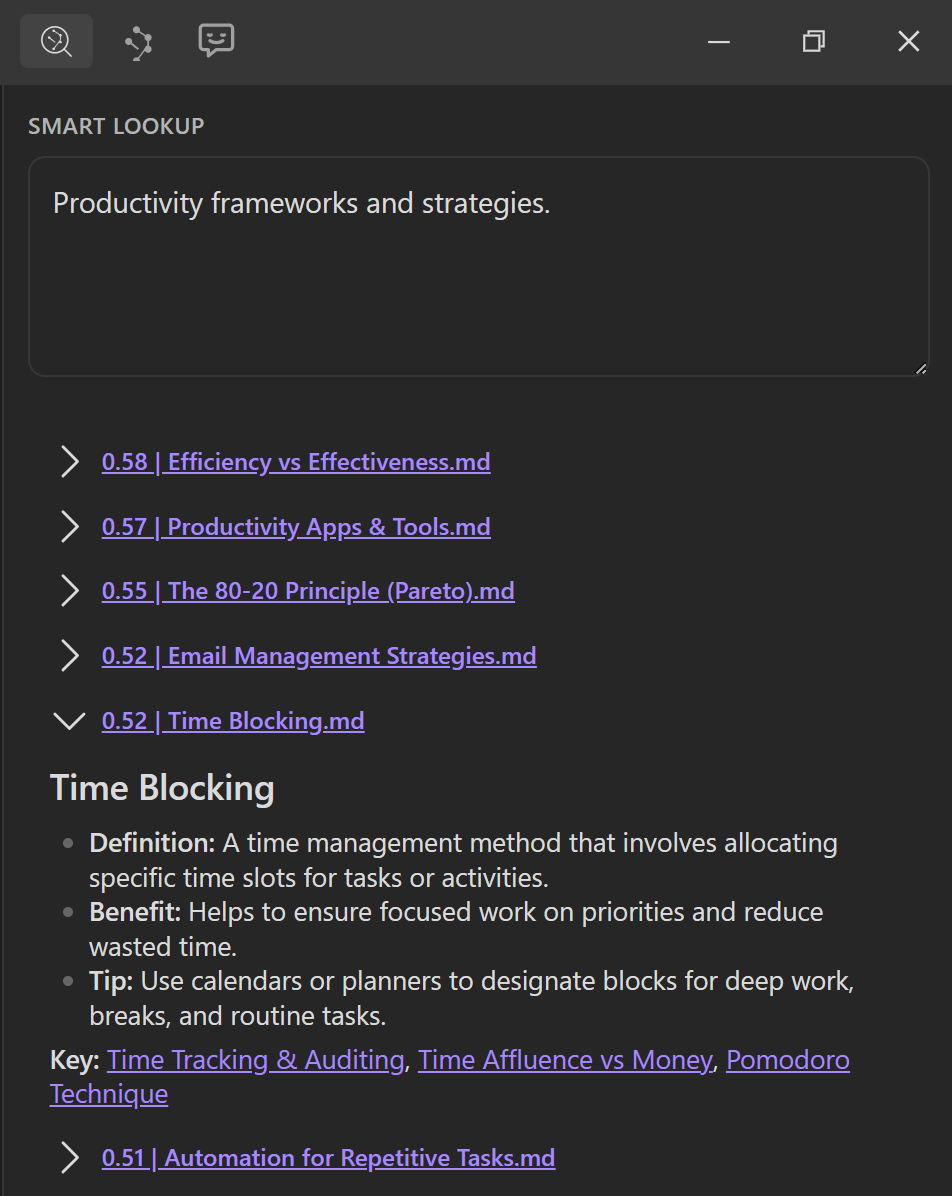Viewport: 952px width, 1196px height.
Task: Open the Efficiency vs Effectiveness.md link
Action: [x=296, y=462]
